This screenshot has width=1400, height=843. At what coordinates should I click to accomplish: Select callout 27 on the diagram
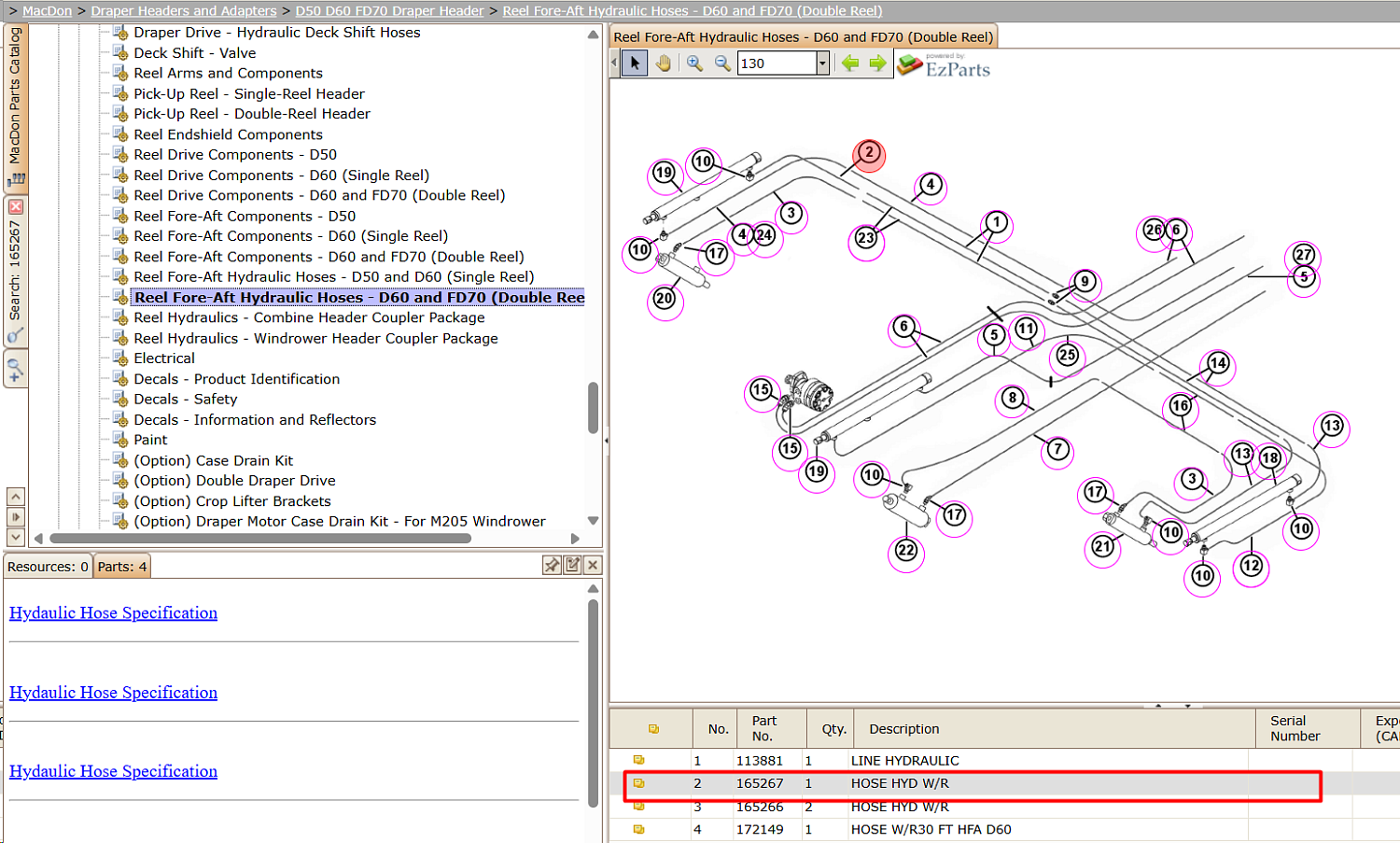[1304, 255]
